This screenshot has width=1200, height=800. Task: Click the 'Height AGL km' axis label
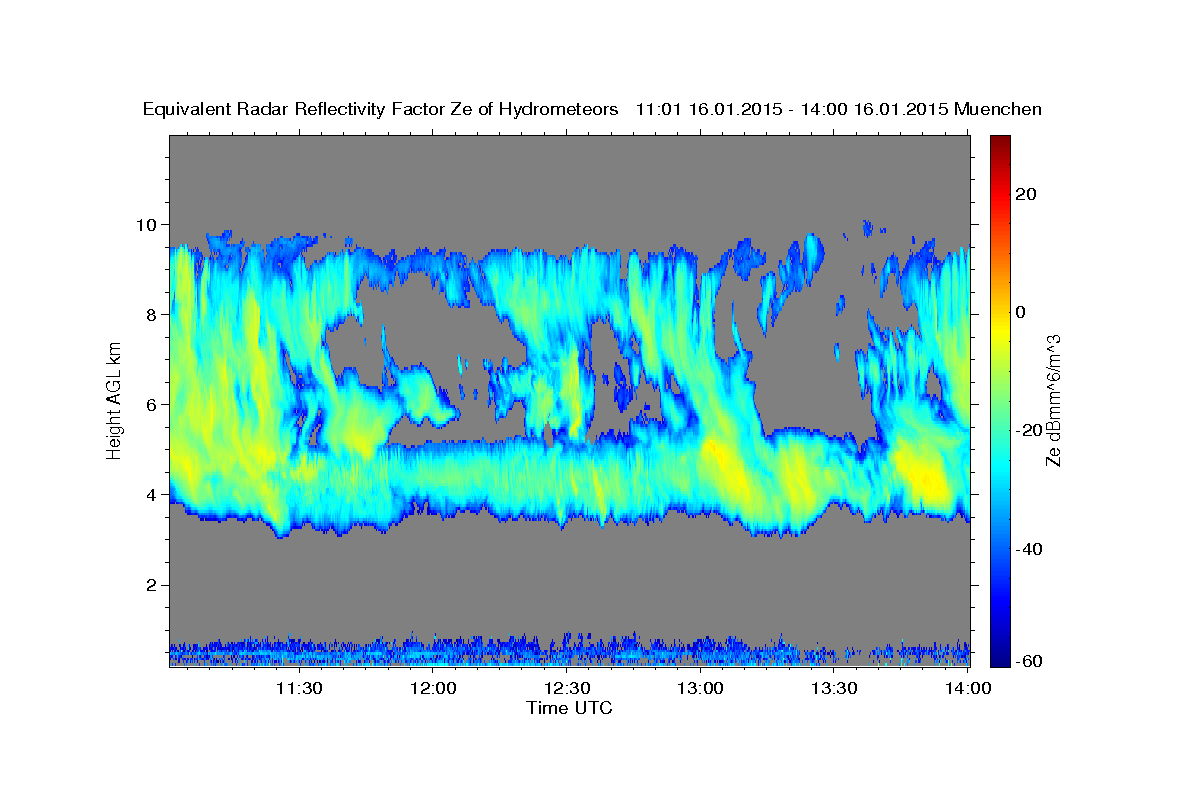(x=115, y=402)
